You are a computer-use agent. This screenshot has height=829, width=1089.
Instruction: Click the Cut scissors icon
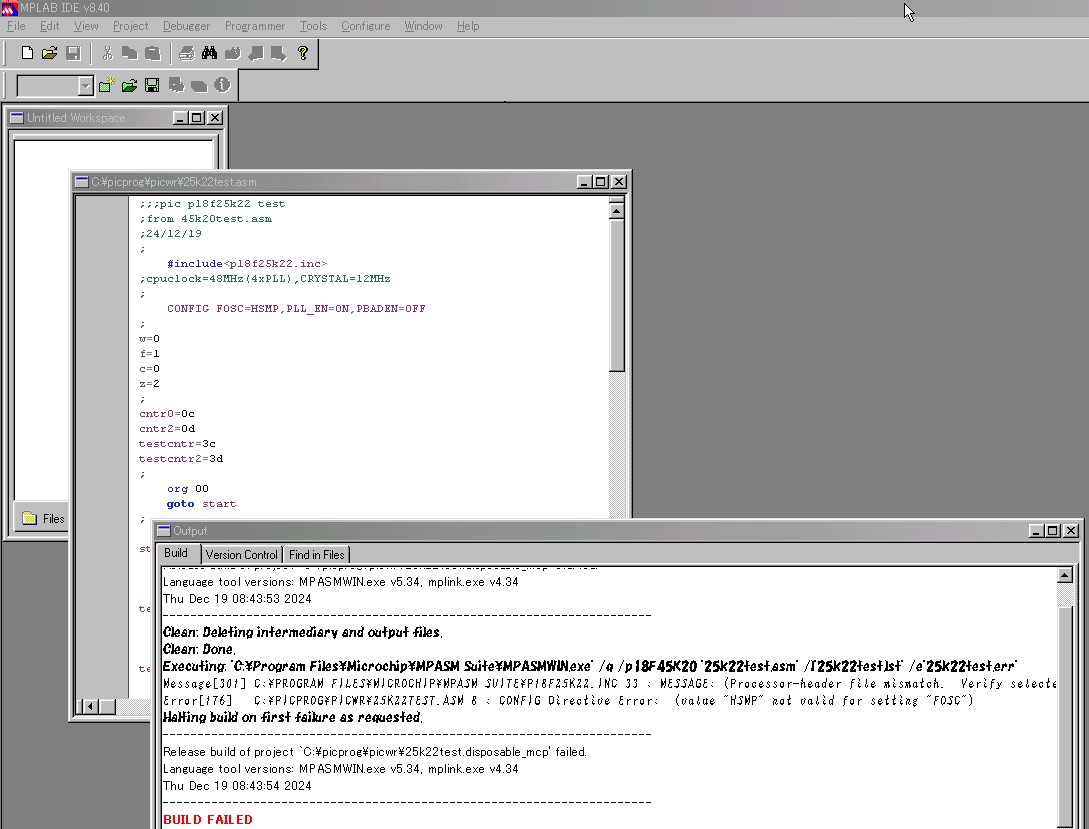click(107, 53)
